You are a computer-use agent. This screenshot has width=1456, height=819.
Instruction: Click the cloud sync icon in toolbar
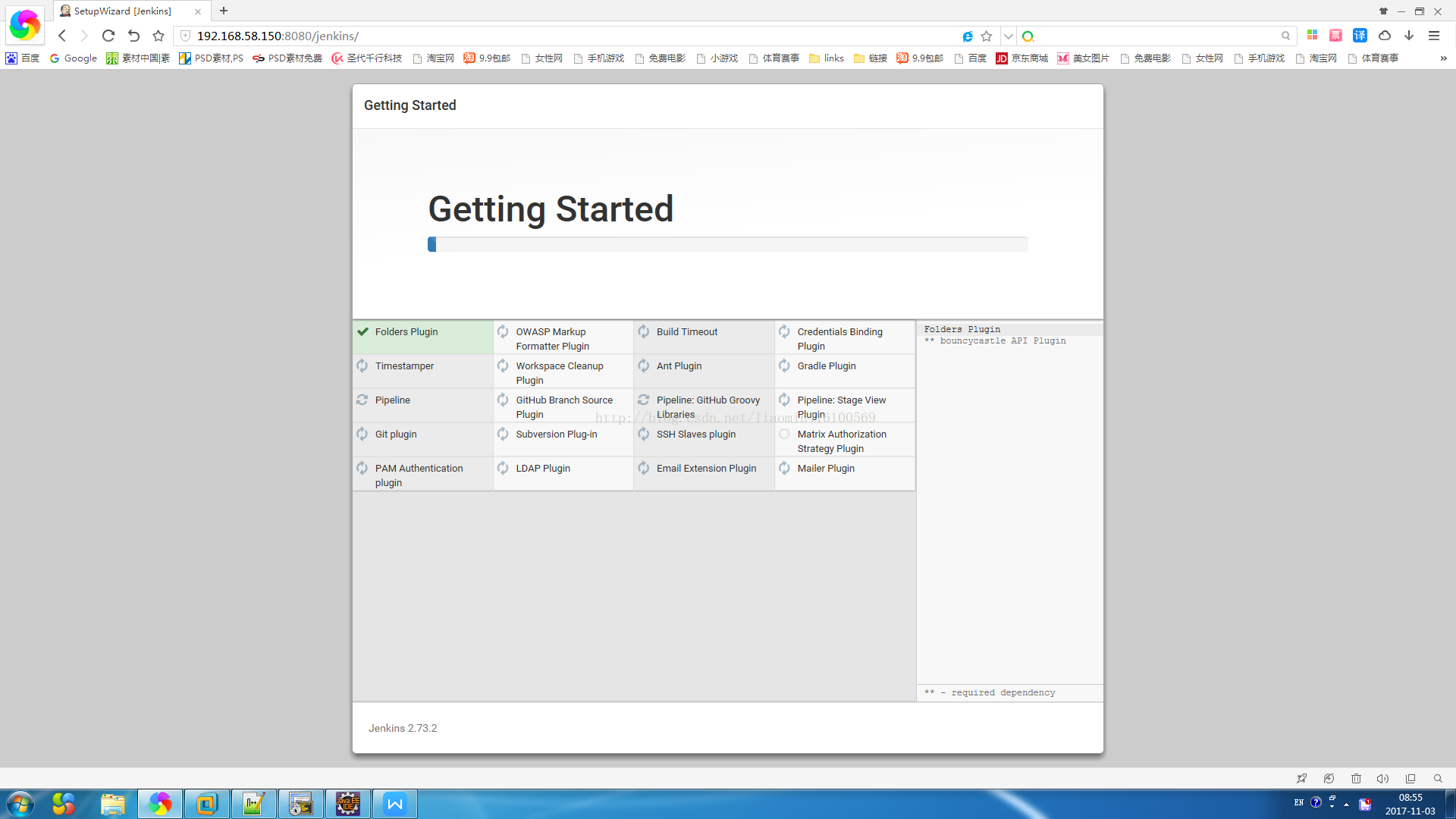(x=1385, y=36)
